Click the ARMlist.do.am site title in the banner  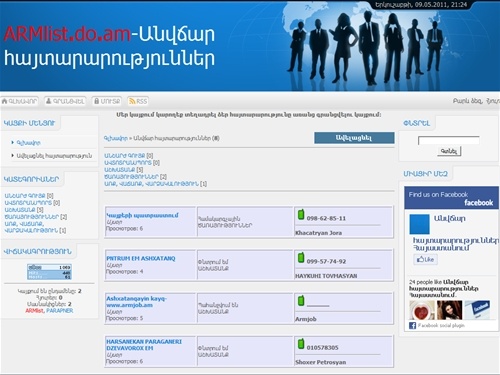(67, 34)
